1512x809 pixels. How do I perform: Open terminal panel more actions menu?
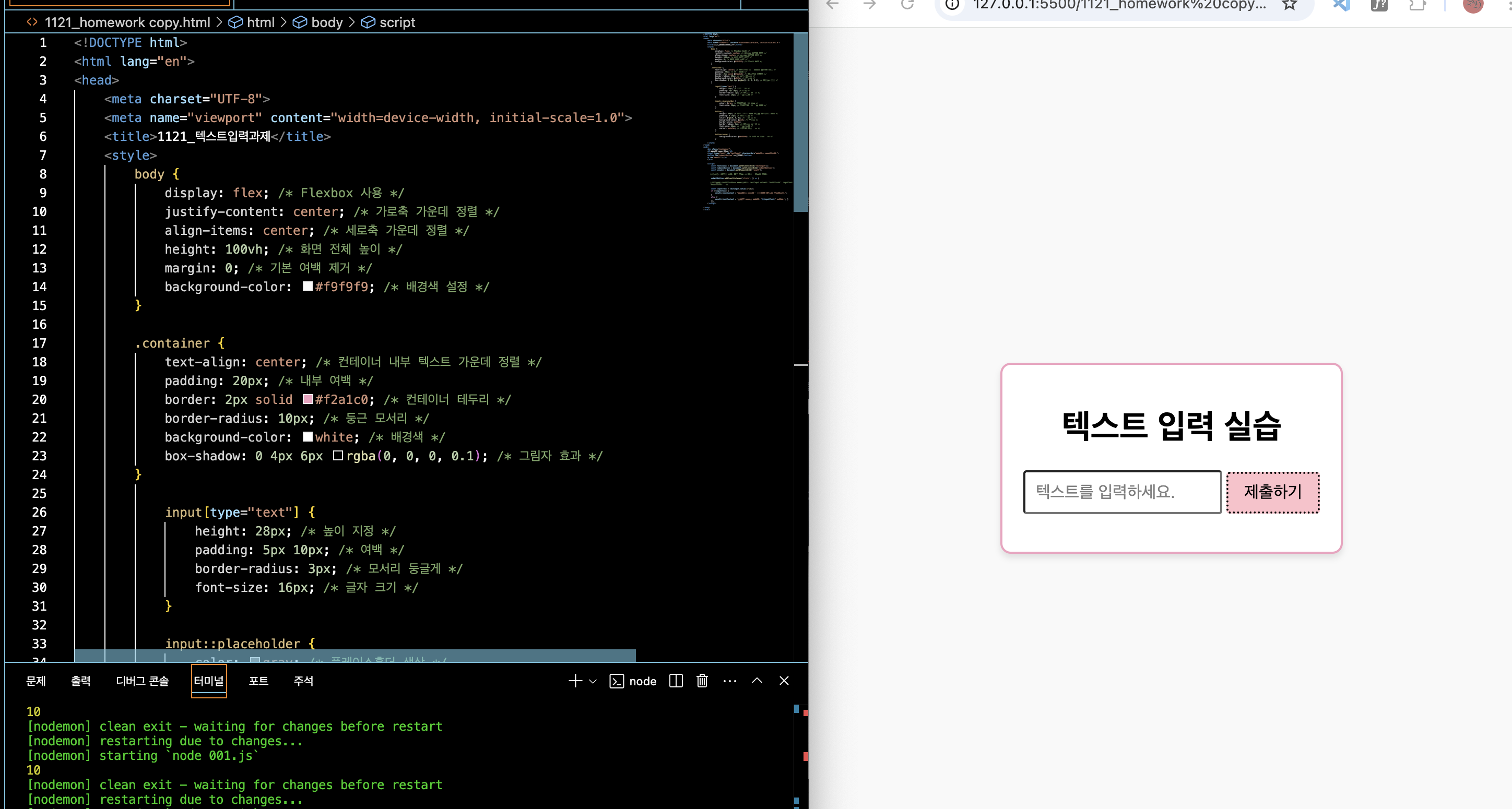point(729,681)
